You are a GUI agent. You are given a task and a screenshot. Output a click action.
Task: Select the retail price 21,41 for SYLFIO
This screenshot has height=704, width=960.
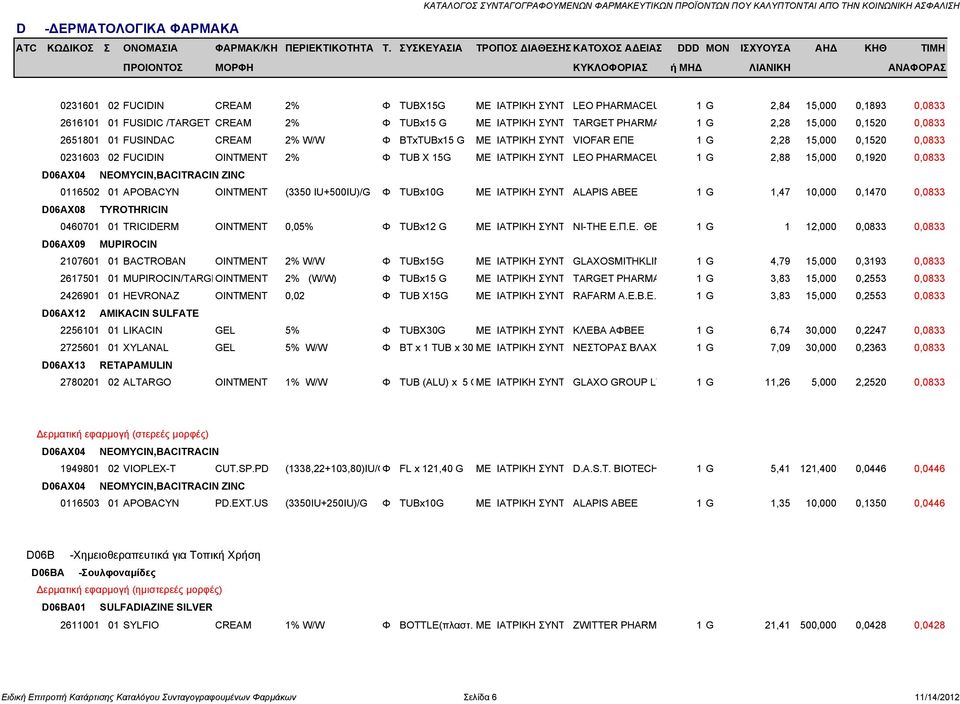pos(778,625)
